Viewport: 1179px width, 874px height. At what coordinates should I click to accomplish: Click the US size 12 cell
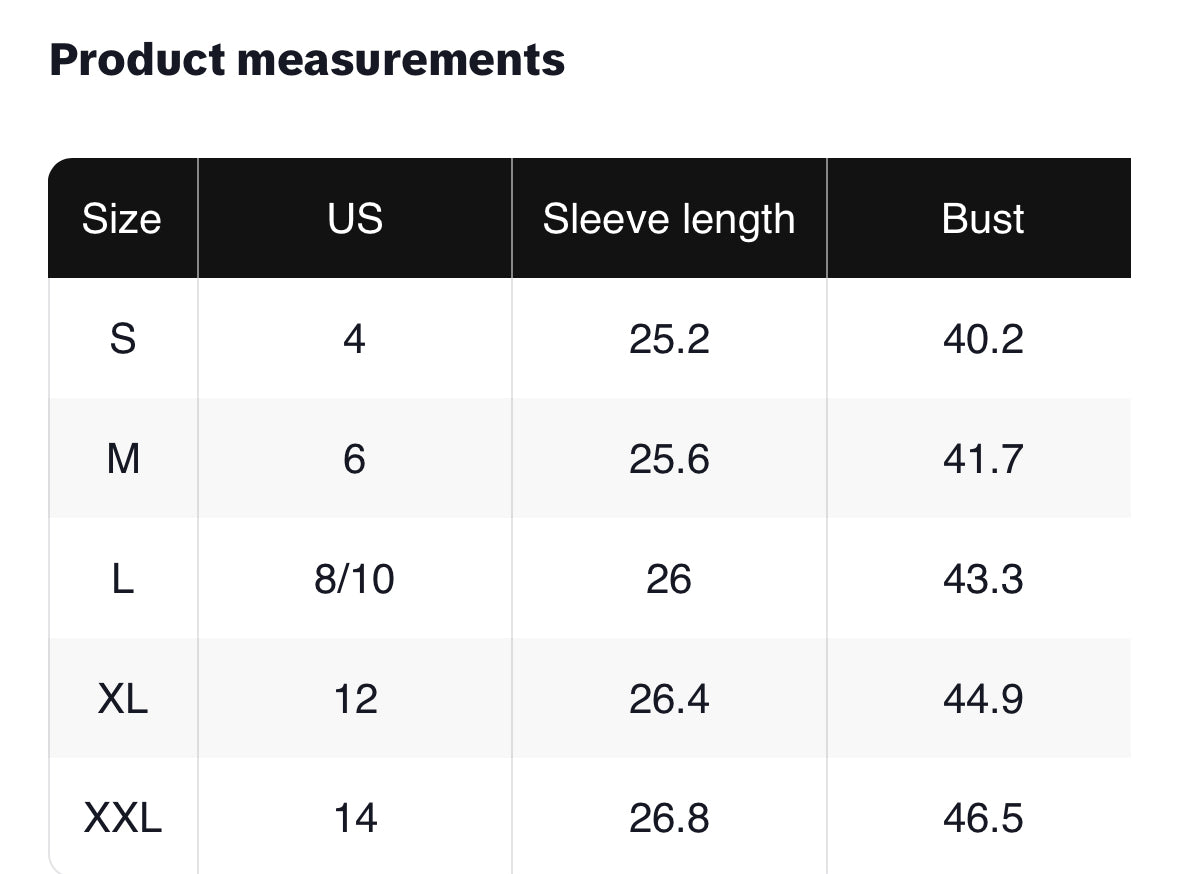pyautogui.click(x=355, y=699)
